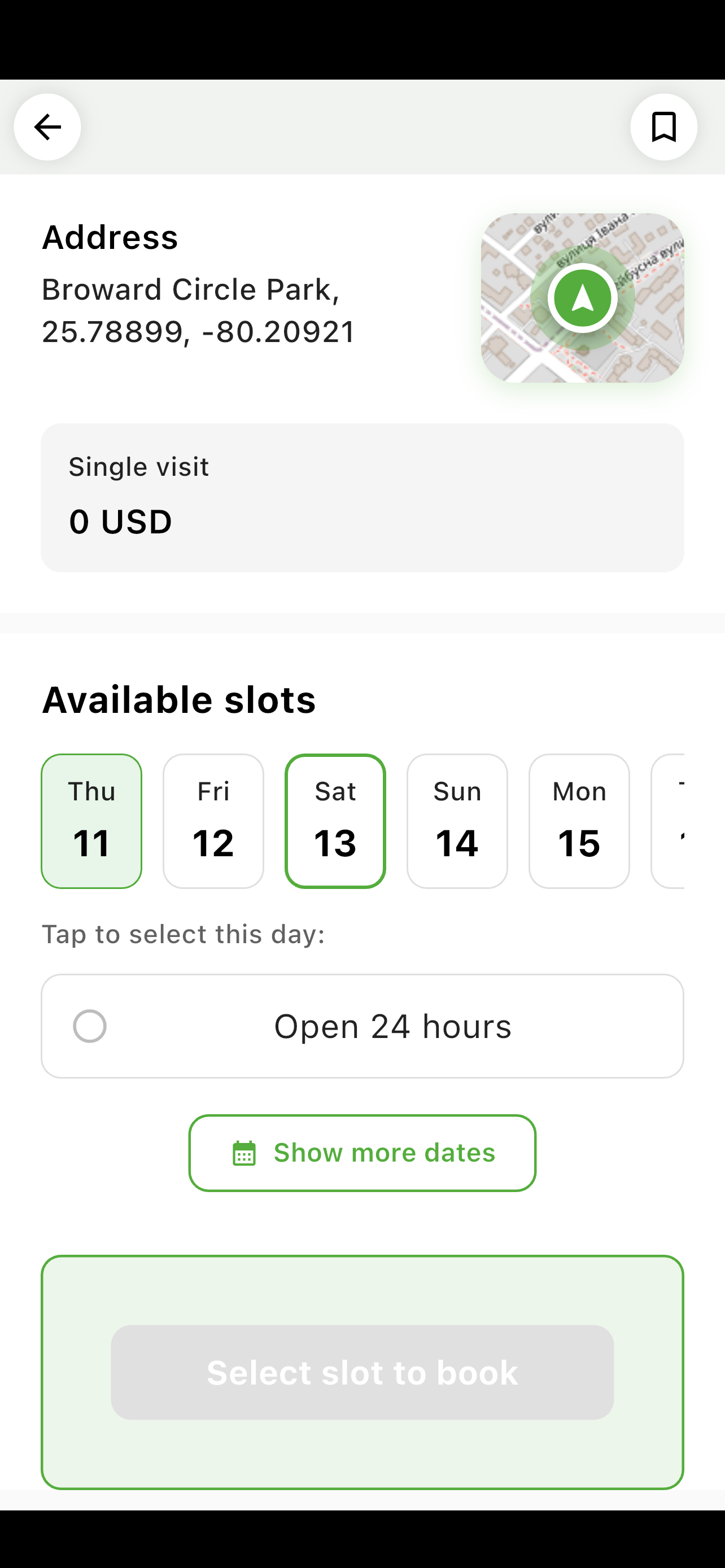Tap the Broward Circle Park address text
The width and height of the screenshot is (725, 1568).
tap(198, 310)
